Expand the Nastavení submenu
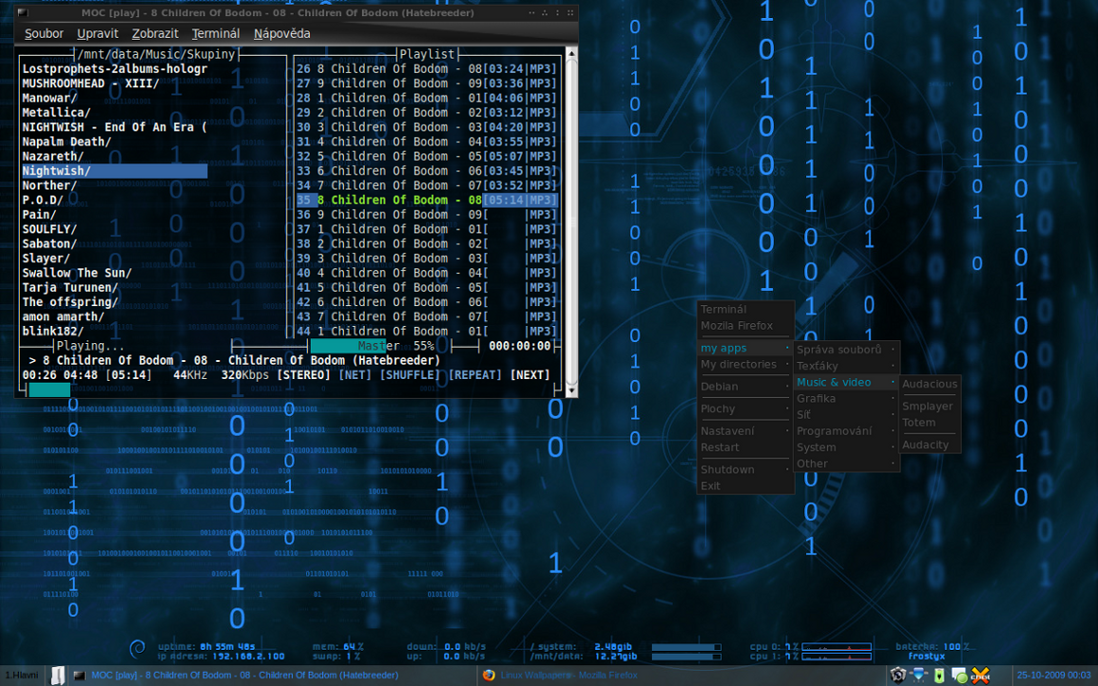The image size is (1098, 686). click(x=745, y=431)
